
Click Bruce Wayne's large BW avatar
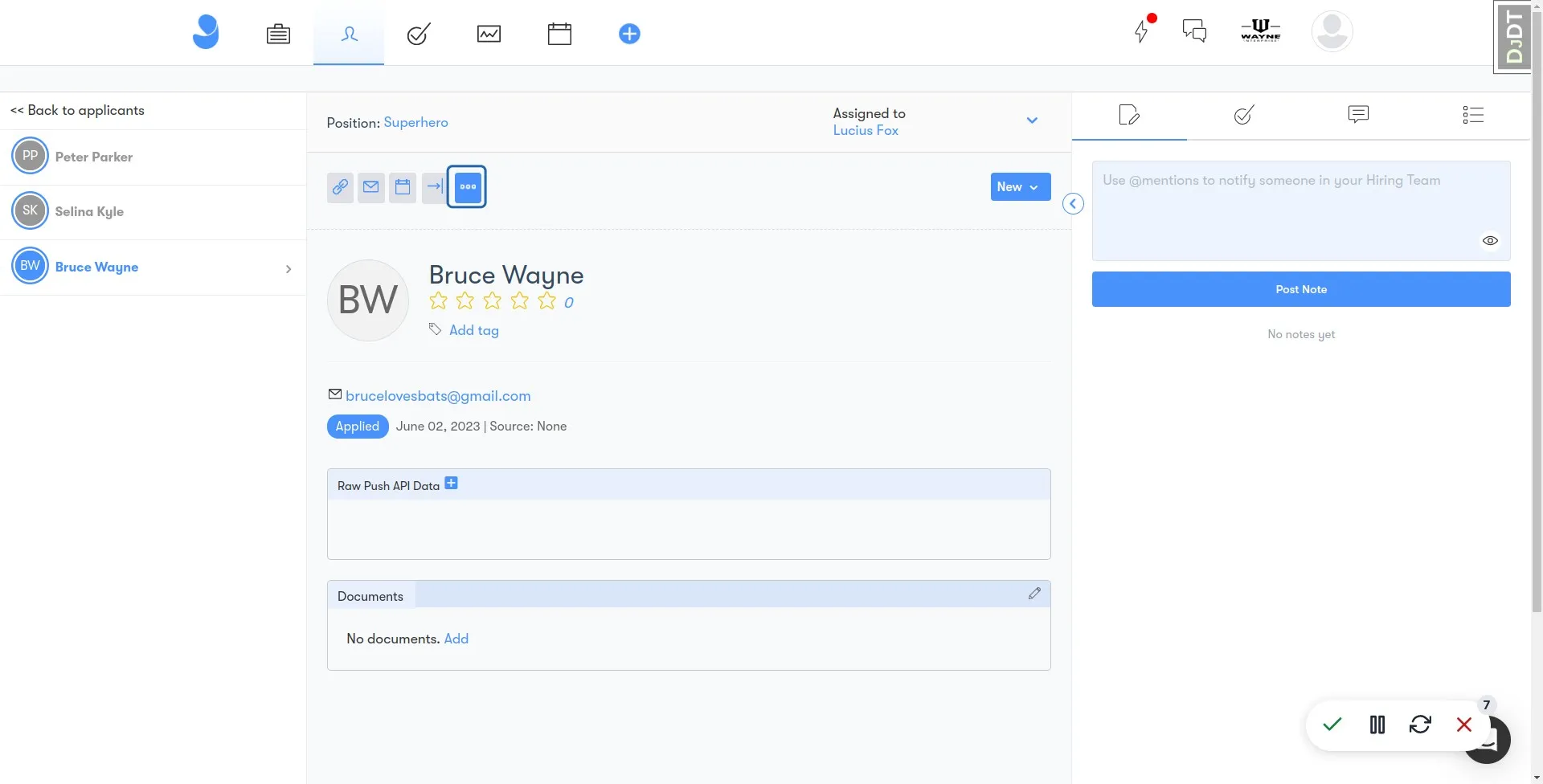click(x=368, y=300)
